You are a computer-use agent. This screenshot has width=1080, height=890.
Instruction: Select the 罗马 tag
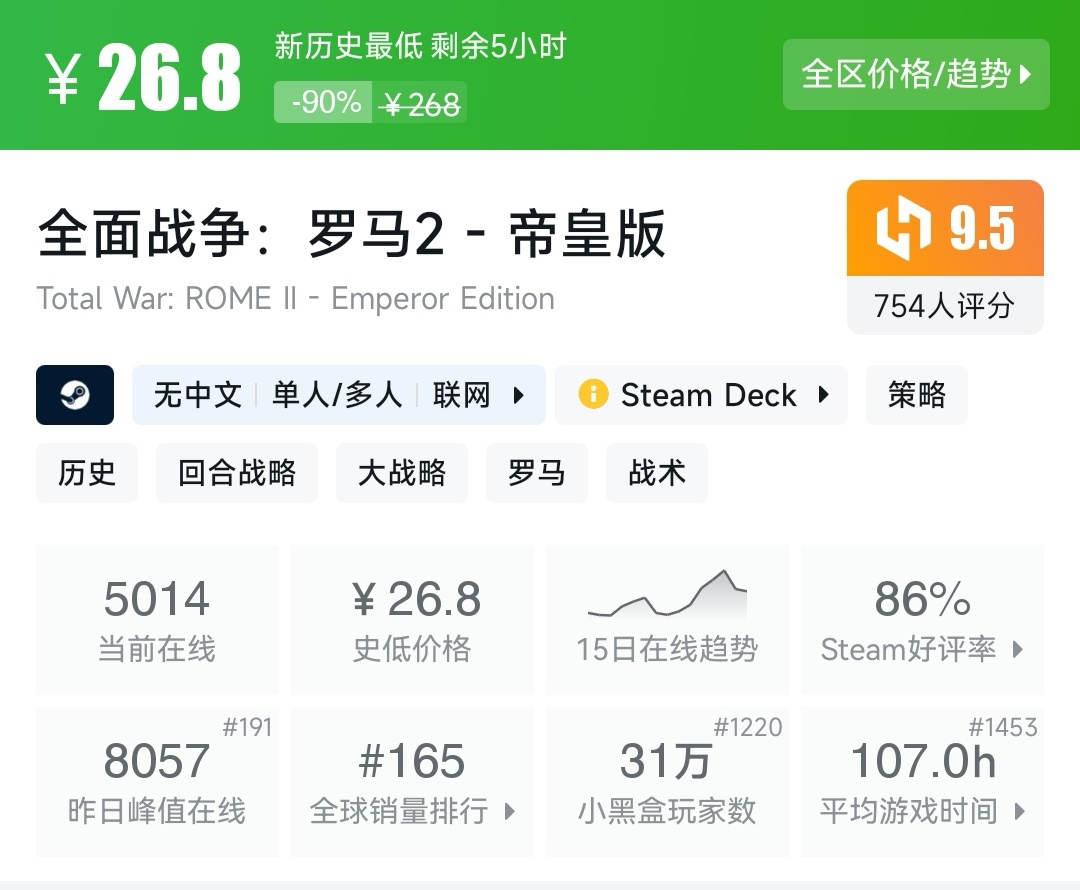click(x=537, y=473)
